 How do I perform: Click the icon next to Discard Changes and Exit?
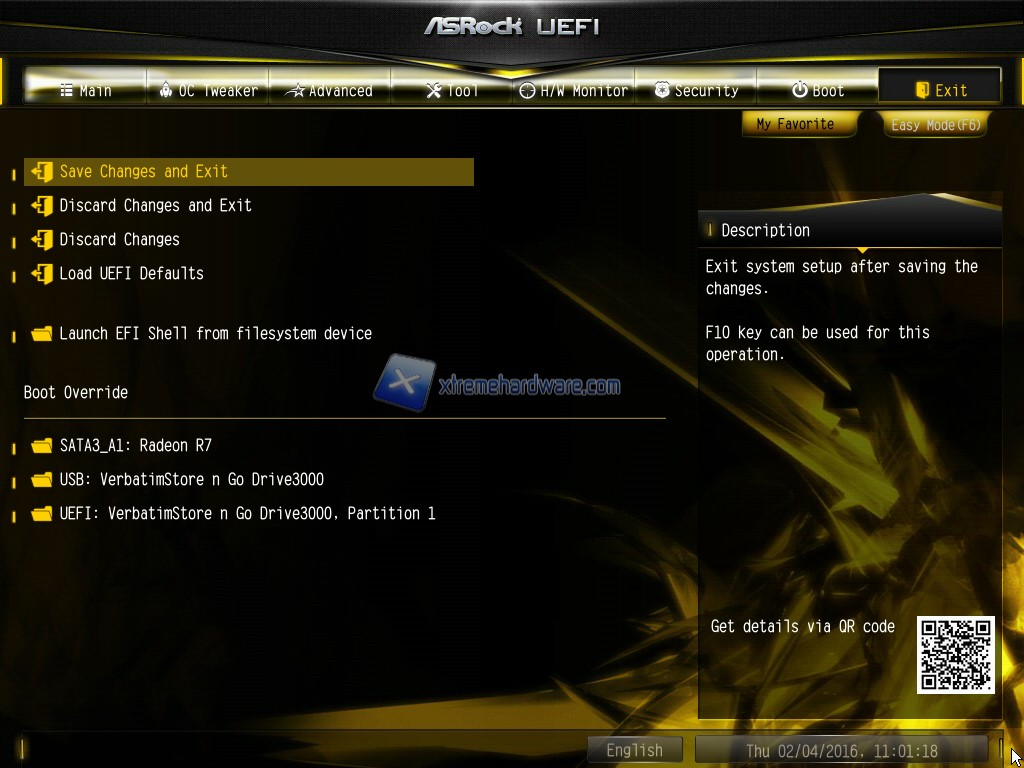(x=42, y=206)
